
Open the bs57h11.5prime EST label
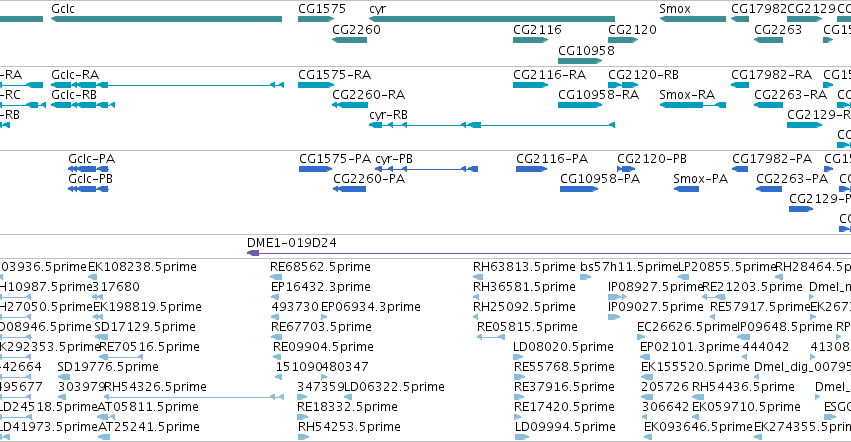pos(630,267)
